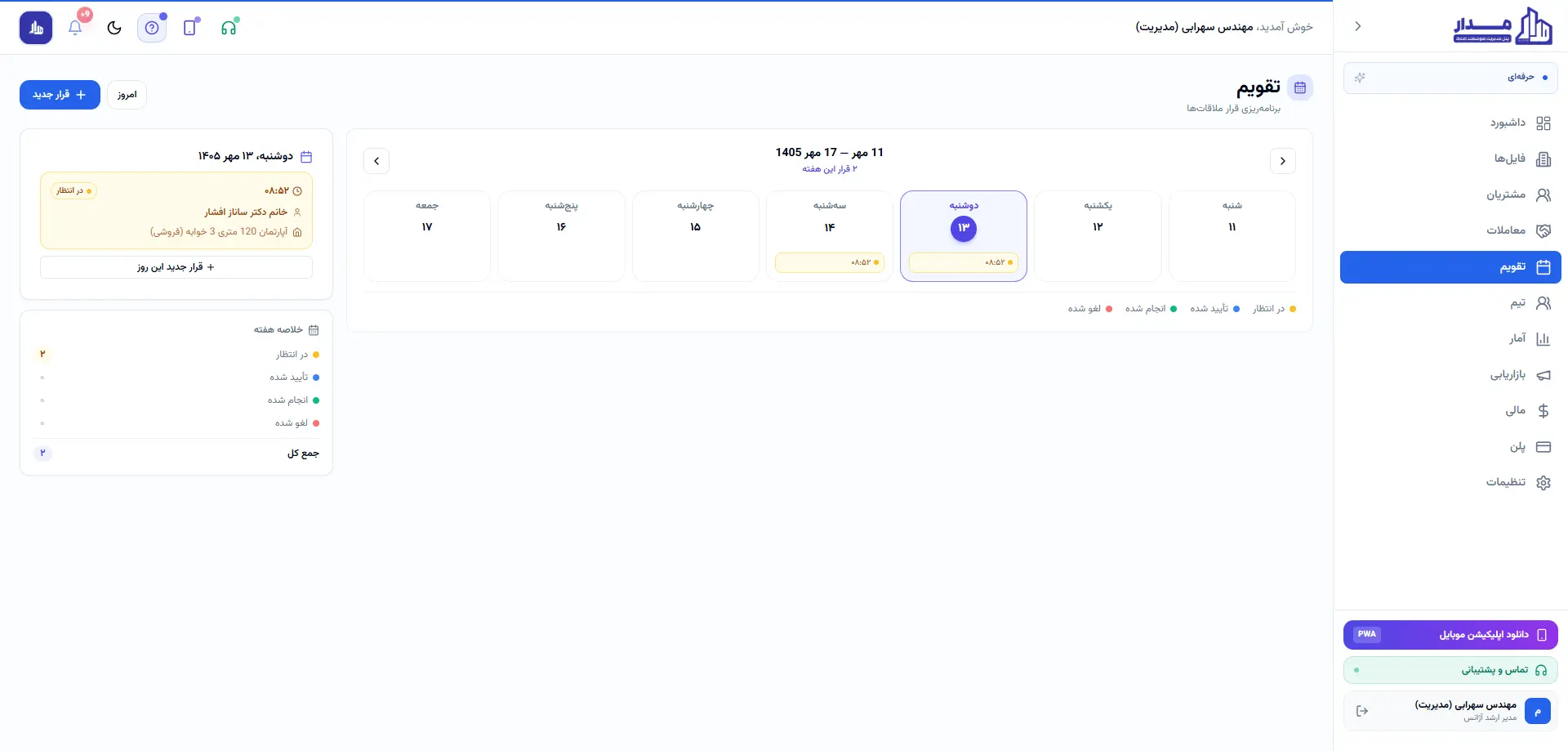This screenshot has width=1568, height=751.
Task: Click the logout icon beside user profile
Action: pos(1362,711)
